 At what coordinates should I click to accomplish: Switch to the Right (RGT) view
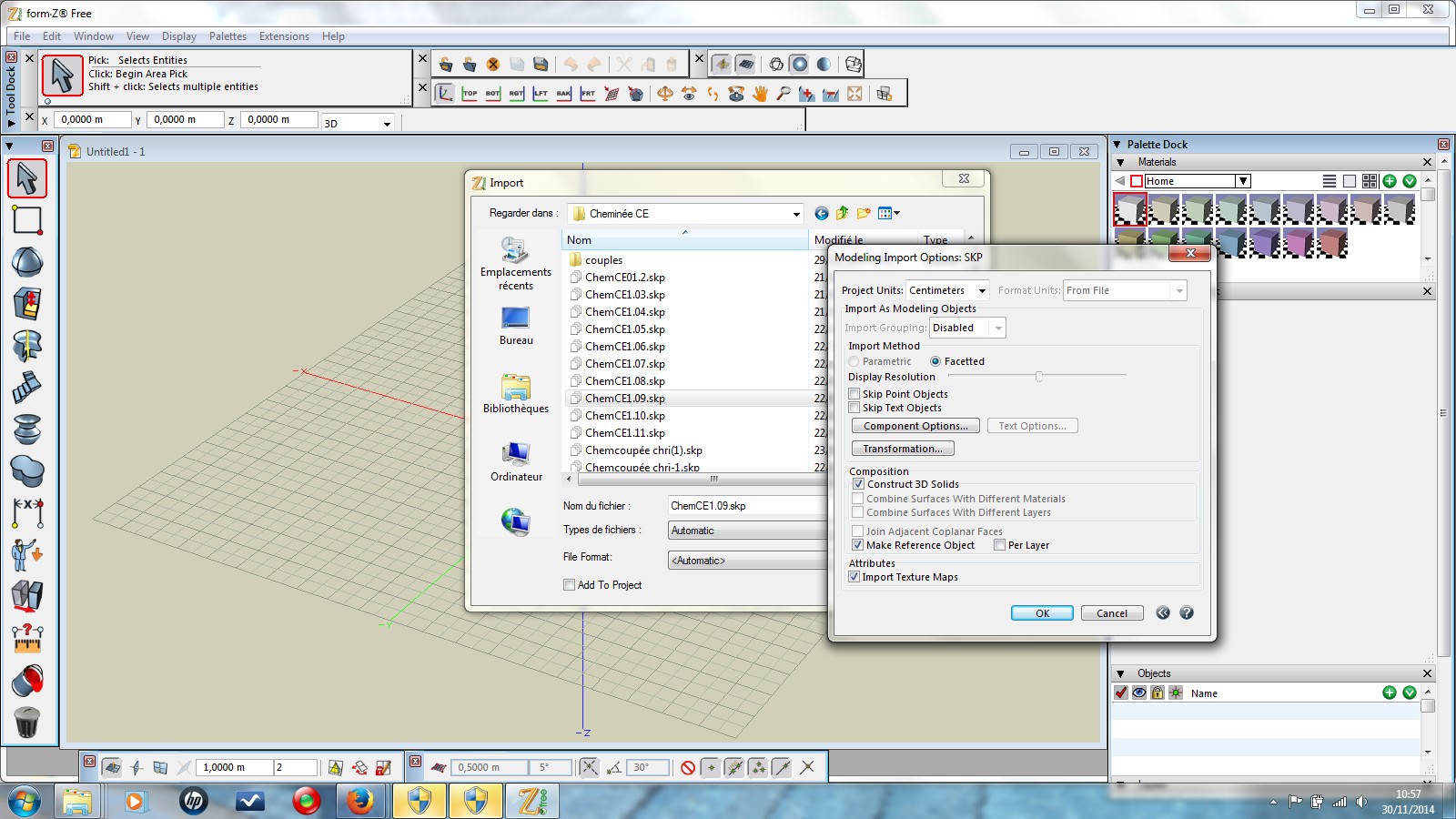point(517,94)
